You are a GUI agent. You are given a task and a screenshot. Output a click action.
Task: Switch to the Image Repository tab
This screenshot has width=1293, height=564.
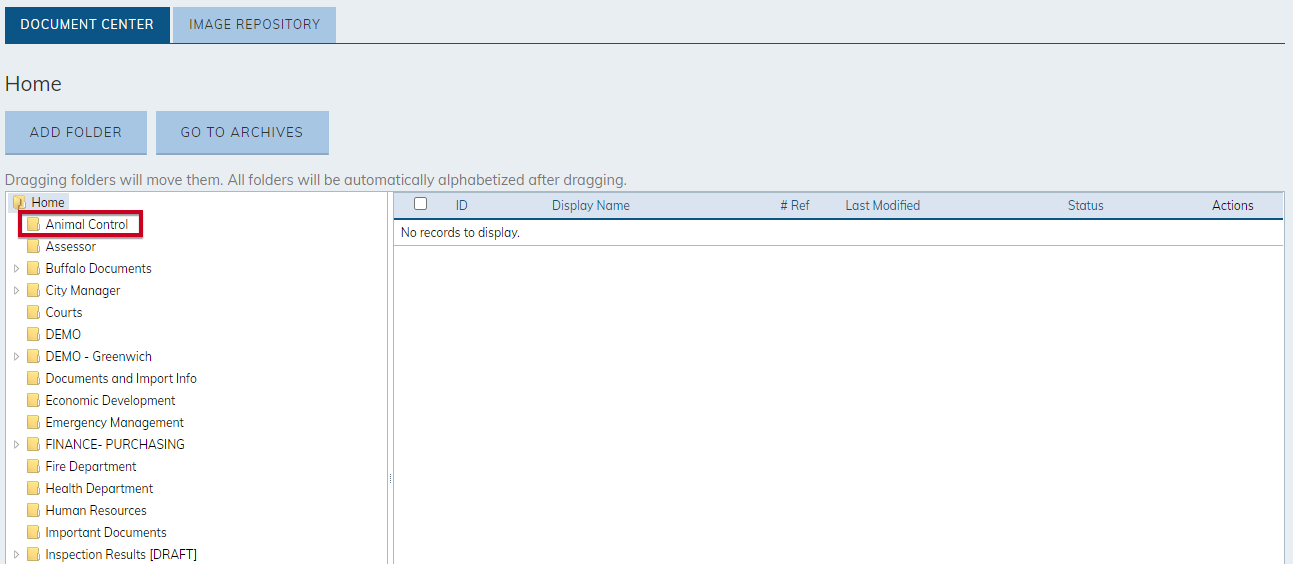pyautogui.click(x=254, y=25)
